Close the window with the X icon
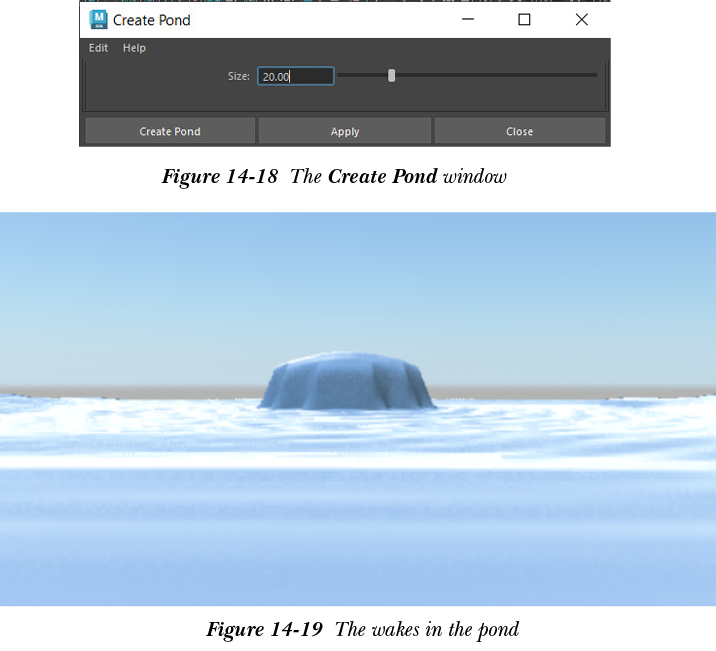The width and height of the screenshot is (716, 651). point(581,19)
